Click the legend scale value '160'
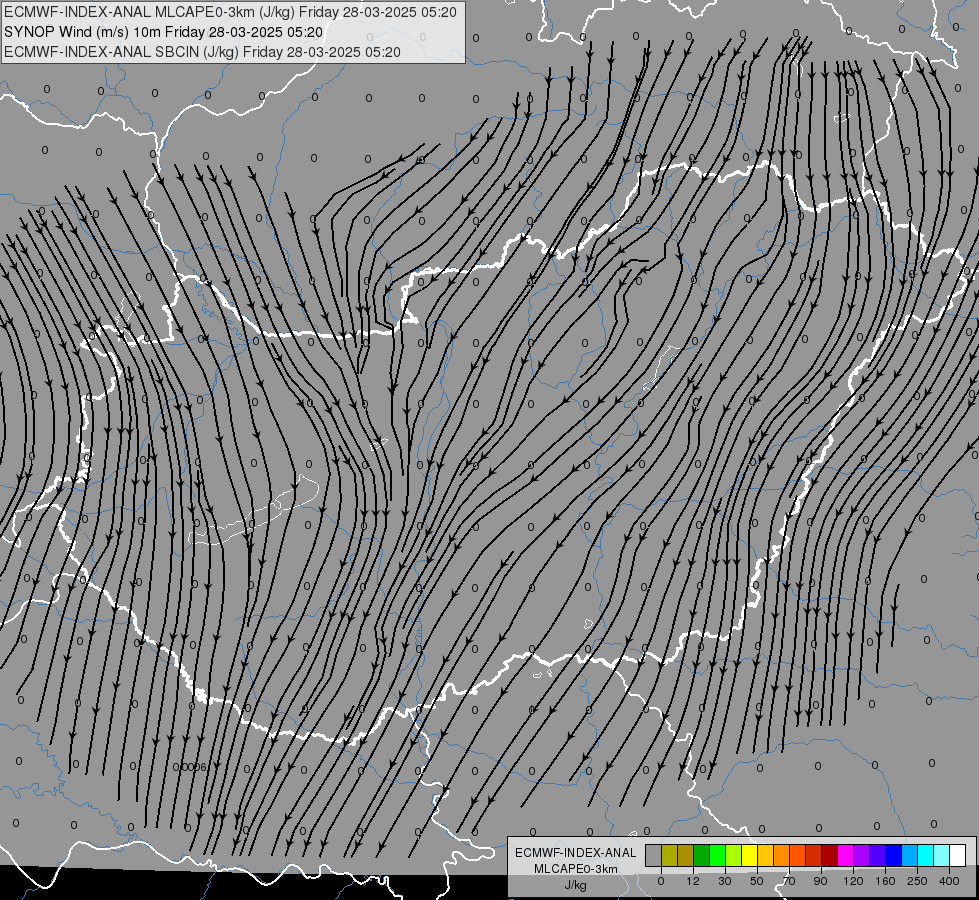The image size is (979, 900). [885, 881]
